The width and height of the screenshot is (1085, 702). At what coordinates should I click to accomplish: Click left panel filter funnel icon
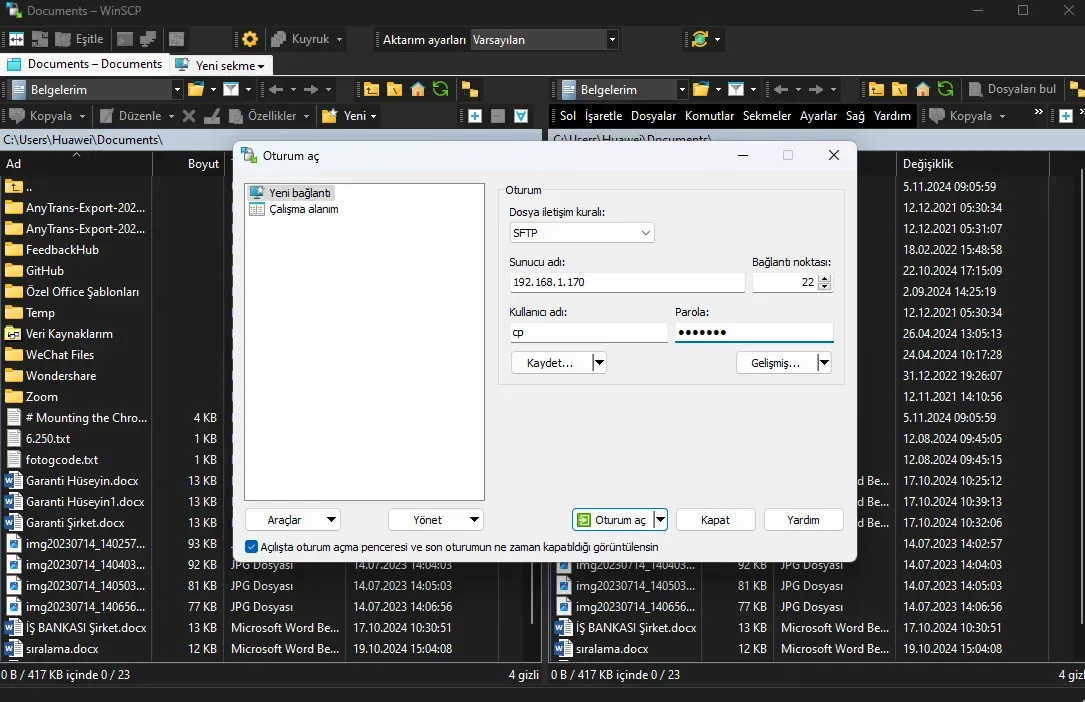(x=231, y=89)
